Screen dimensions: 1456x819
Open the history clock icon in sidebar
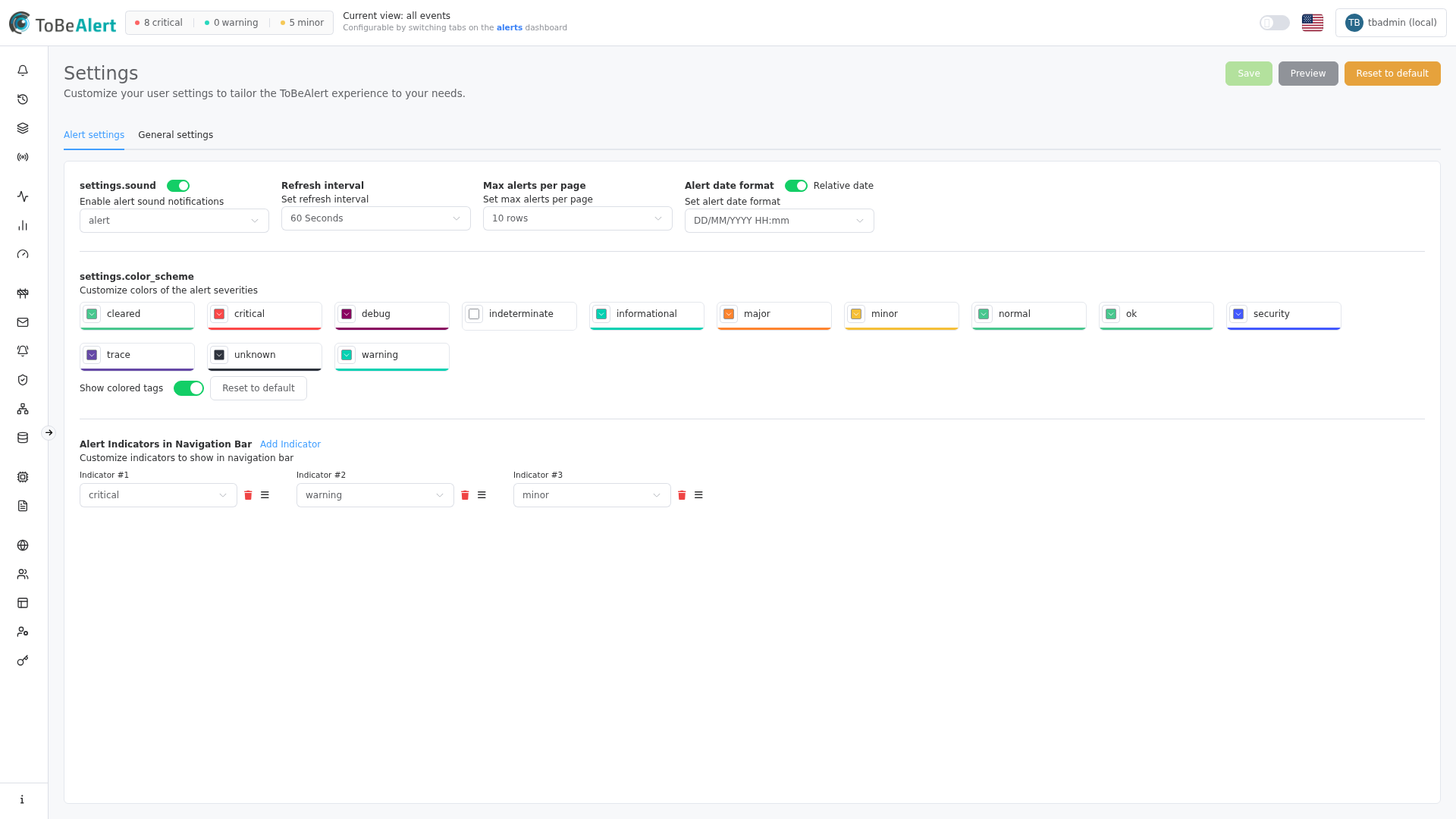(23, 99)
